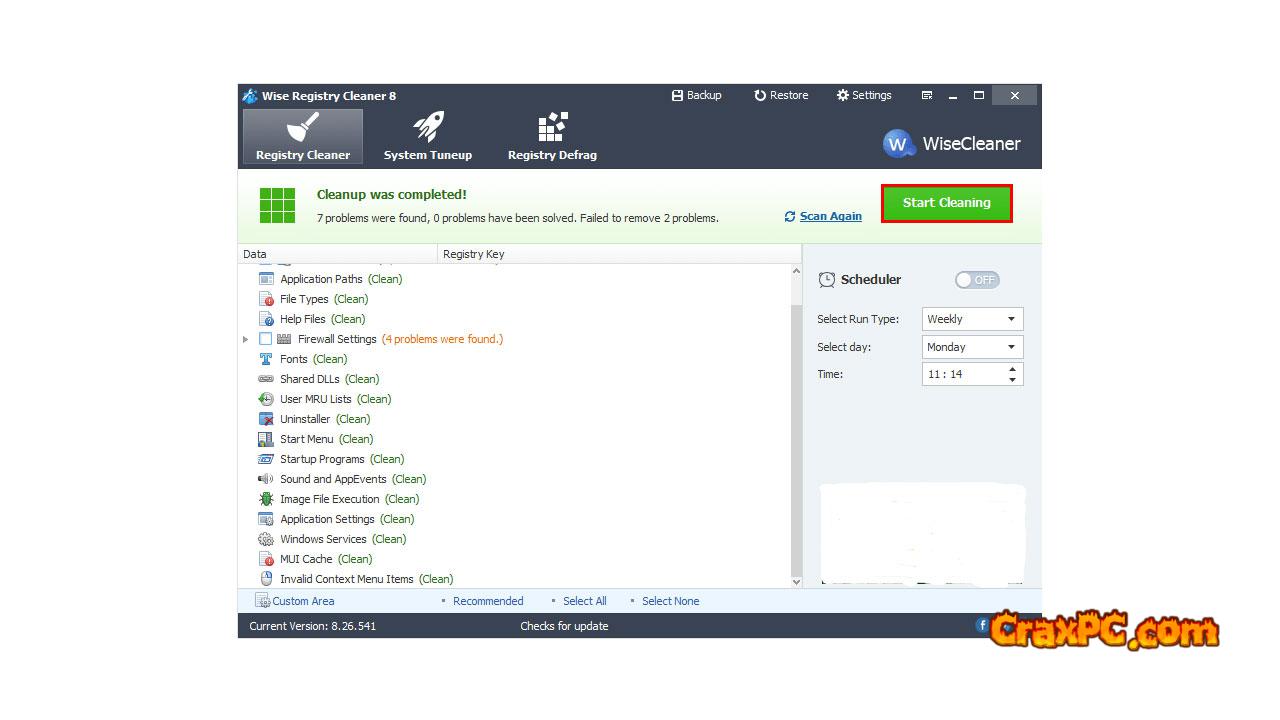Open Backup in the title bar
Screen dimensions: 1280x720
click(697, 96)
